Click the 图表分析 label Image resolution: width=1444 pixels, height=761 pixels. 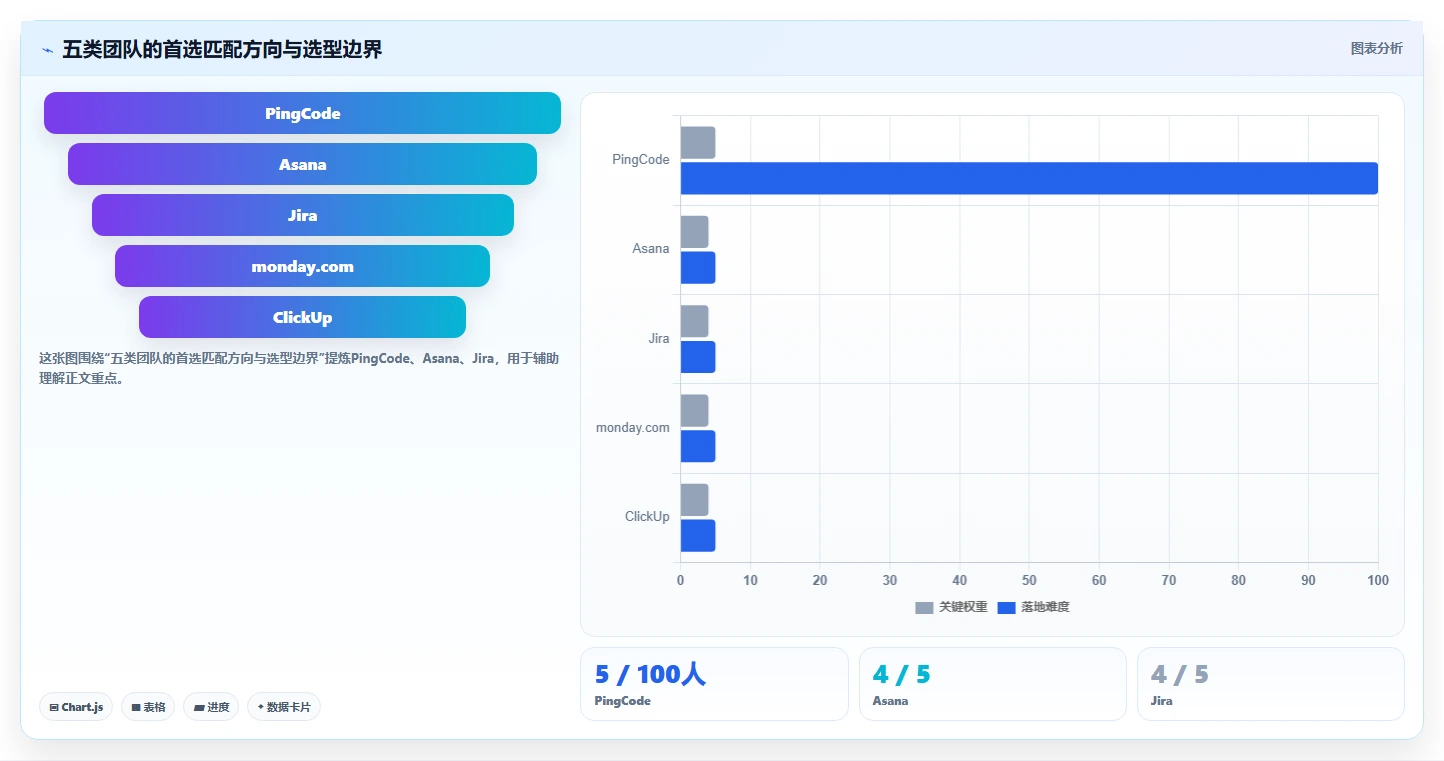click(x=1376, y=48)
